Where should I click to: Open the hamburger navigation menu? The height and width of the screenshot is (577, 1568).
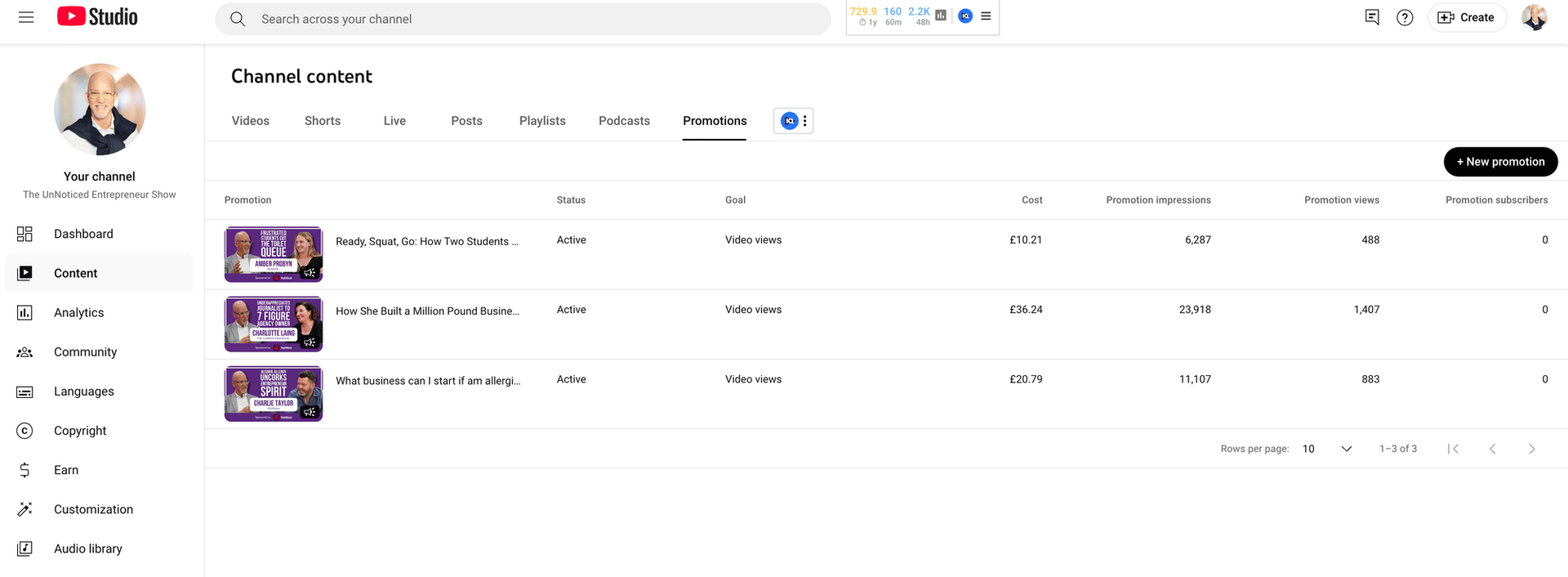[x=26, y=17]
